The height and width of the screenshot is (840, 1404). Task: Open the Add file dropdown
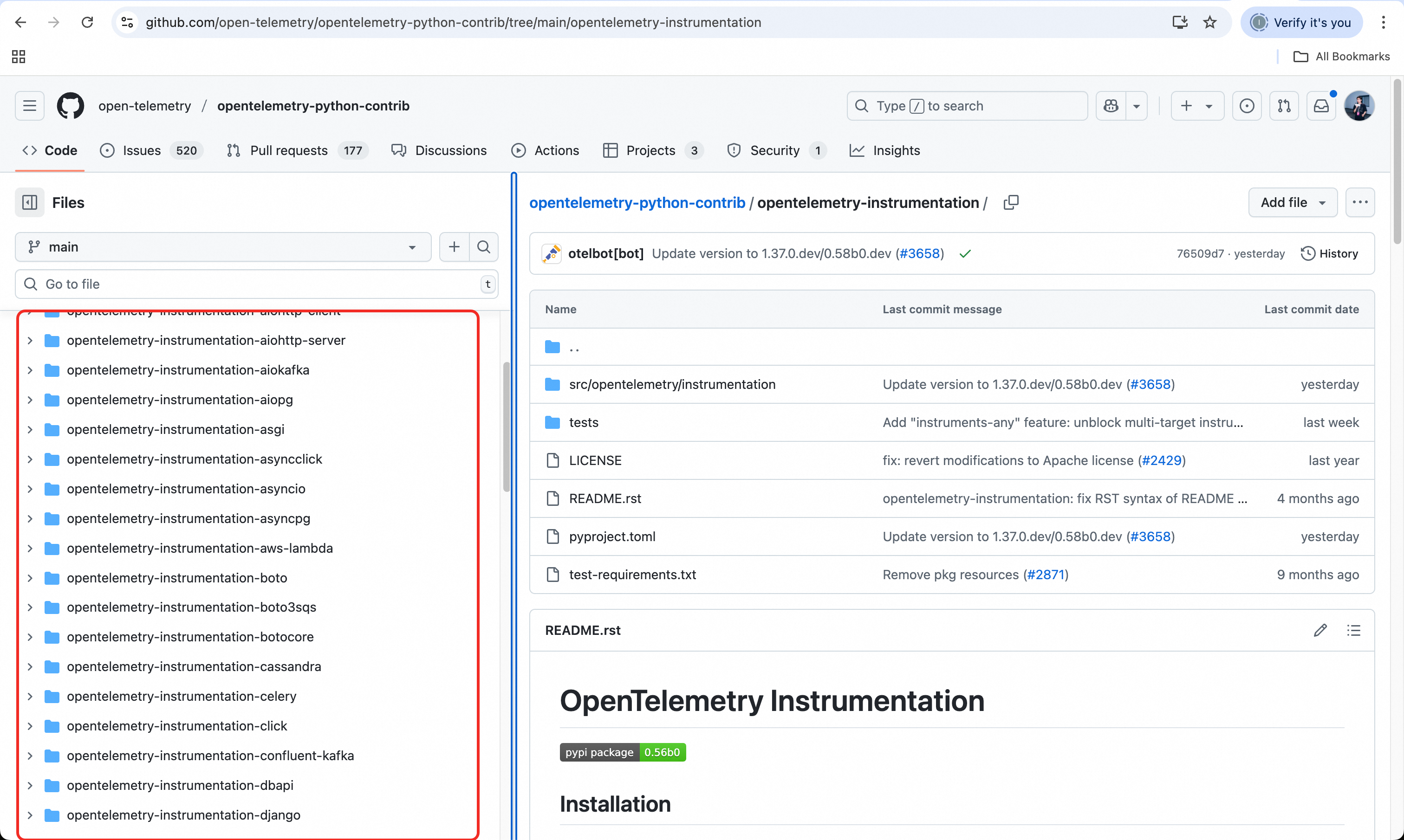1293,203
